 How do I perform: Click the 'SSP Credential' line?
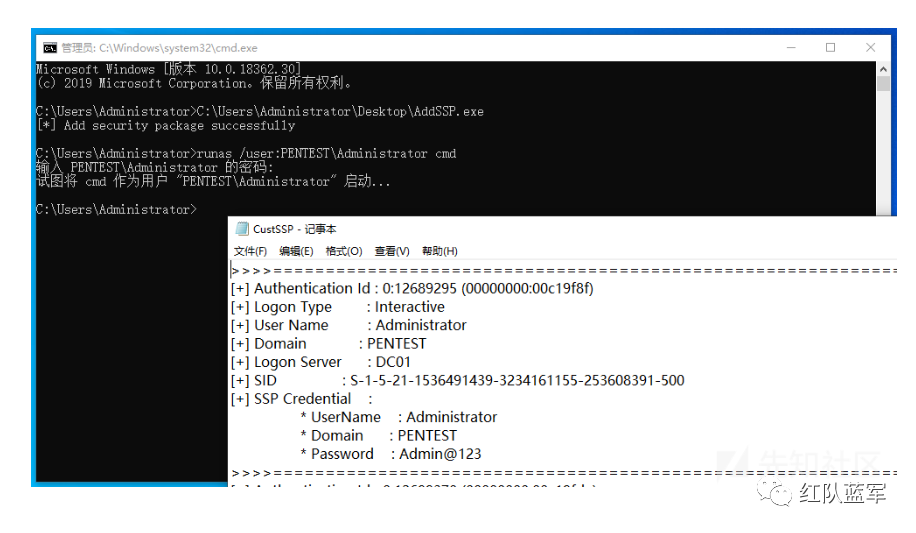coord(301,399)
